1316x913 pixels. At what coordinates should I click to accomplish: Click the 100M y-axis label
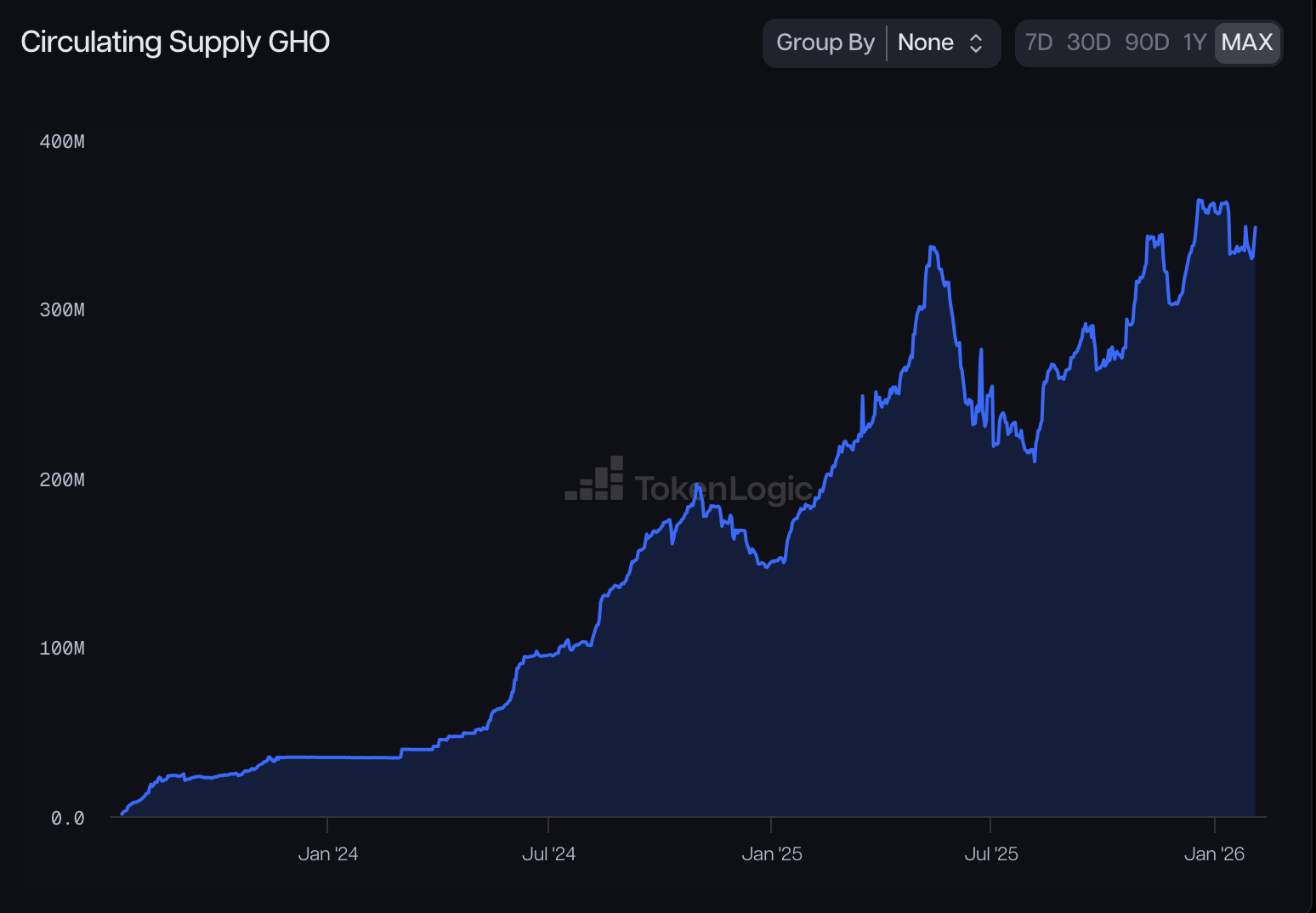click(x=62, y=648)
